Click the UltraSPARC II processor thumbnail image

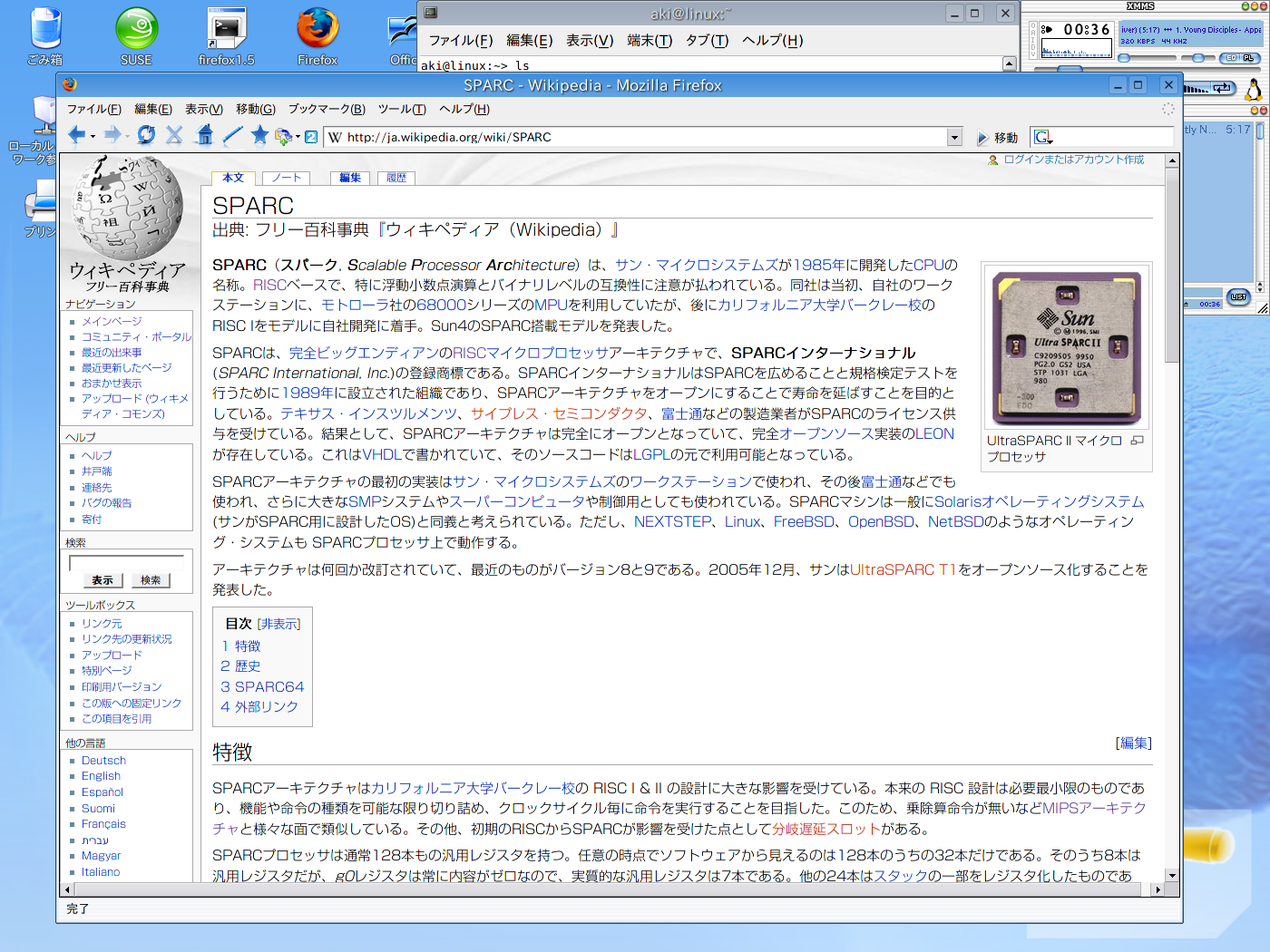pyautogui.click(x=1067, y=349)
